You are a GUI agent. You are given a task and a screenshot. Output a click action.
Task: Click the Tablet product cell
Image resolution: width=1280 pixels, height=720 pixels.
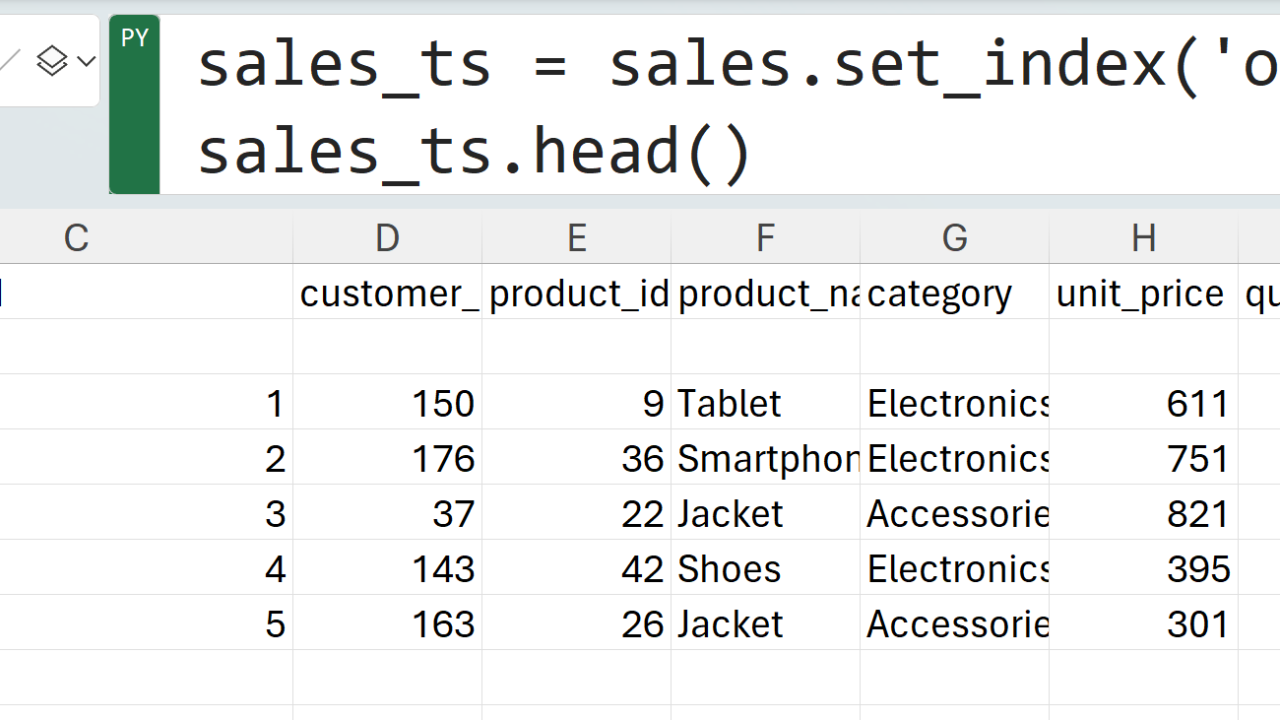coord(765,403)
